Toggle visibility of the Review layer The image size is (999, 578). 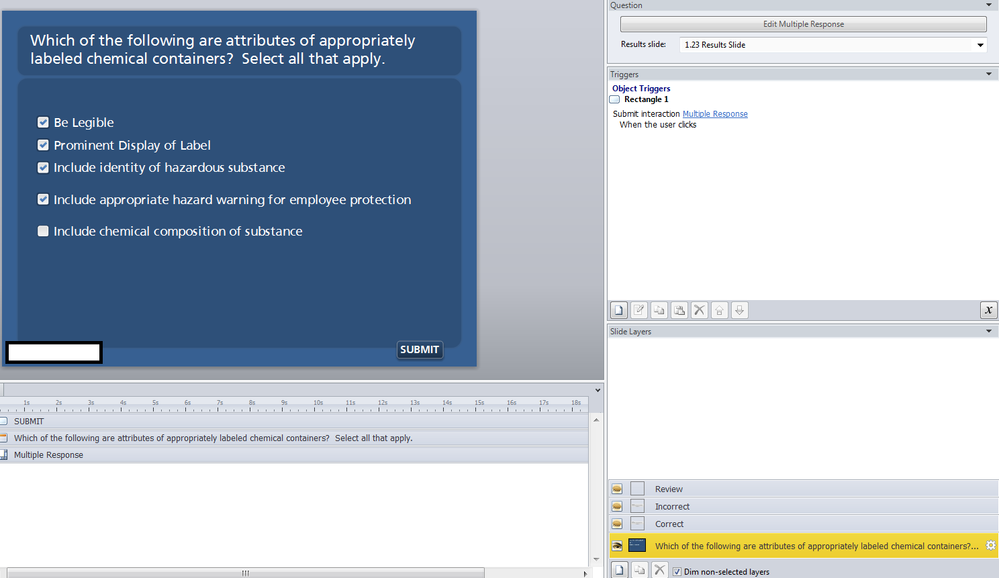point(617,489)
